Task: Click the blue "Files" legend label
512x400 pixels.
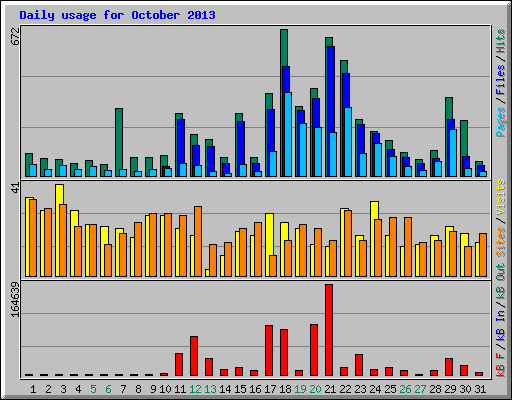Action: pos(501,80)
